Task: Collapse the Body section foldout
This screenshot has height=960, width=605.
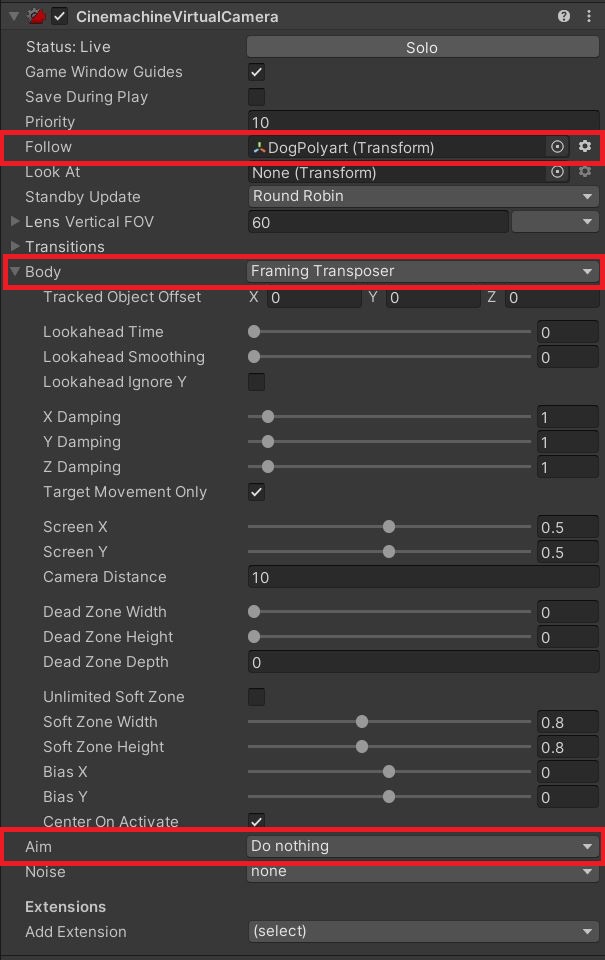Action: (x=15, y=271)
